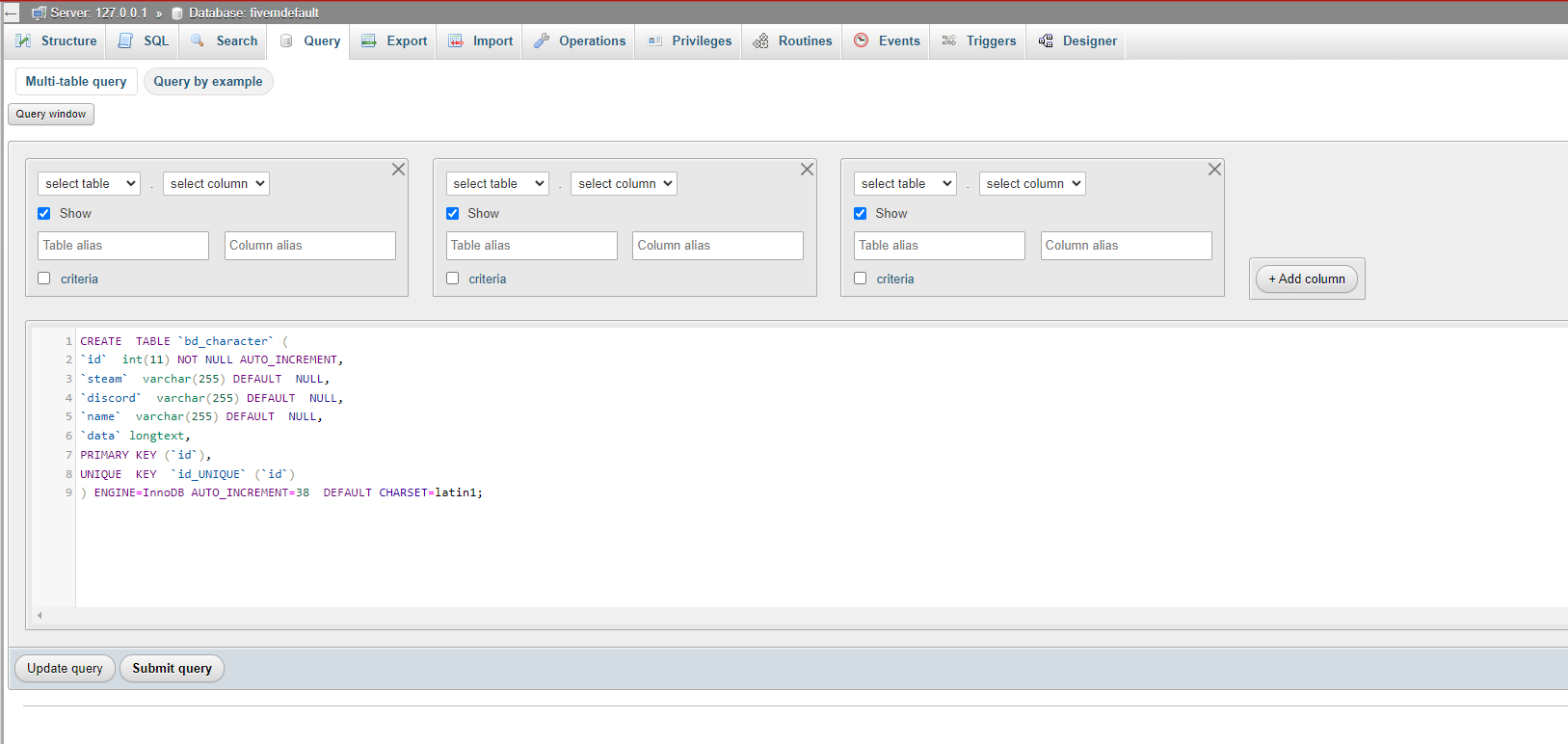The width and height of the screenshot is (1568, 744).
Task: Click the + Add column button
Action: [1307, 279]
